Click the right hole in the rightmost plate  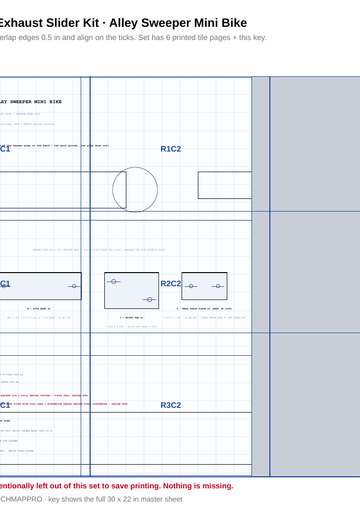[218, 286]
